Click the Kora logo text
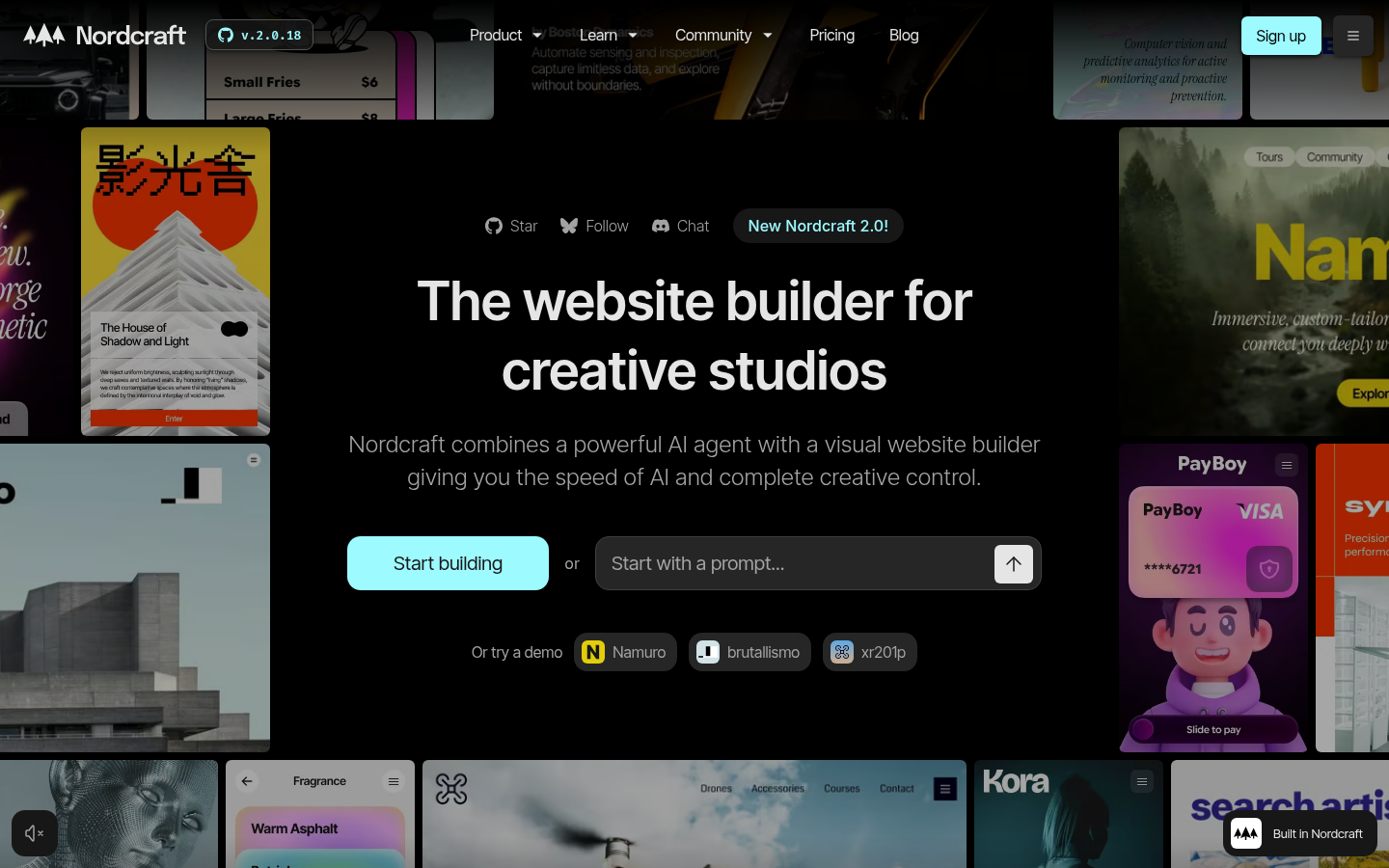Viewport: 1389px width, 868px height. [1016, 781]
